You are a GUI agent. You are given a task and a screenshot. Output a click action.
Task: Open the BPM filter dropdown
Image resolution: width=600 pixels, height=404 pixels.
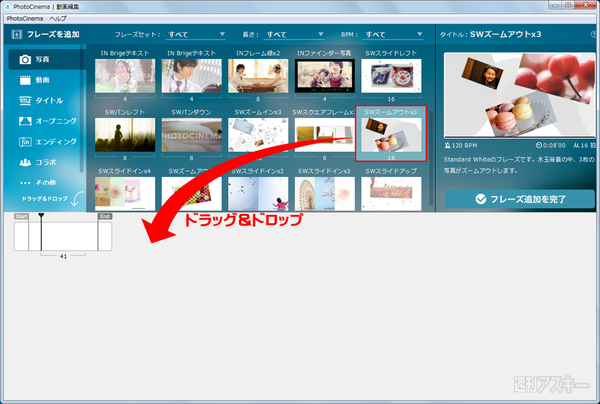tap(393, 34)
